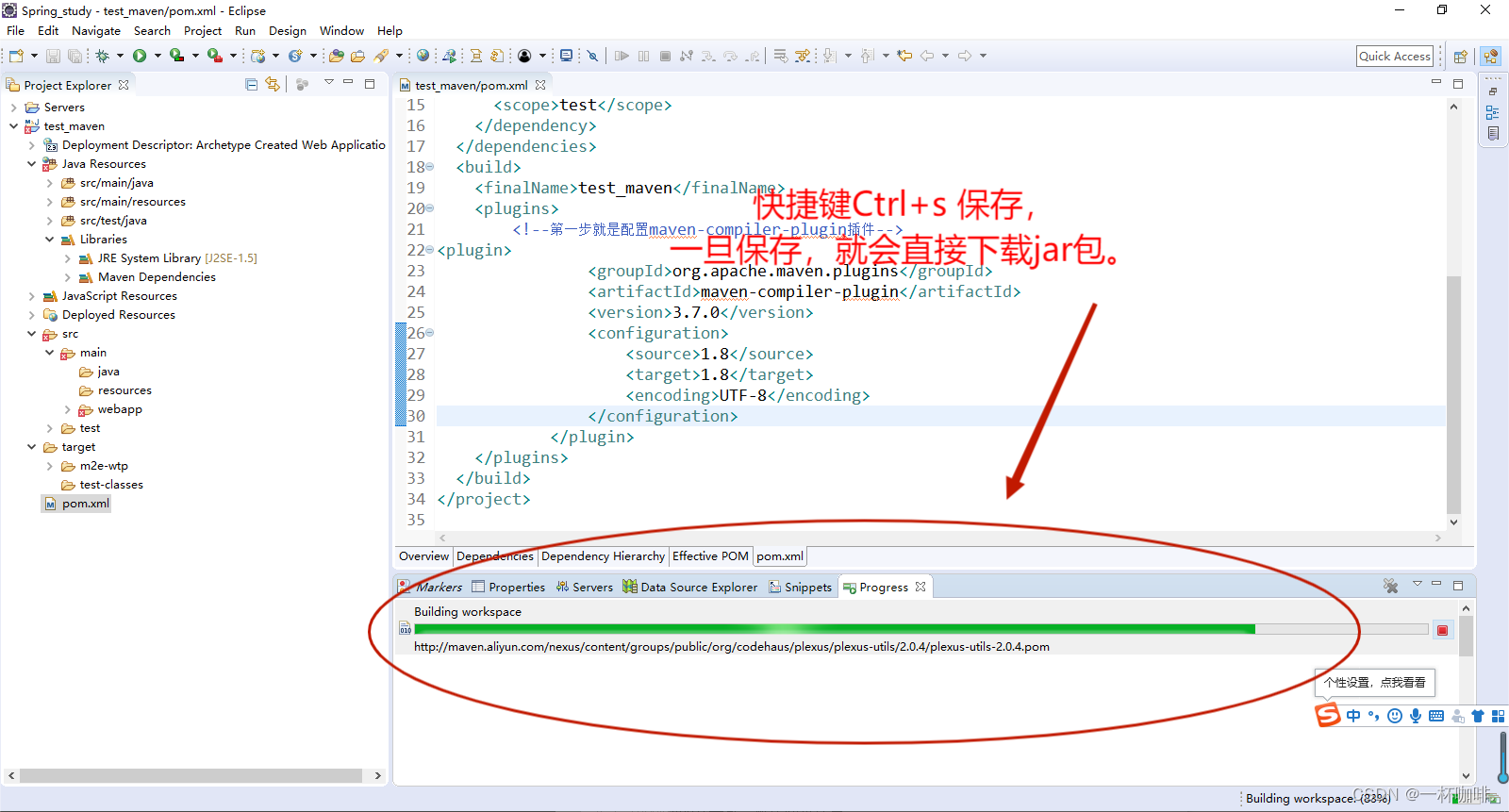Open the Window menu
Image resolution: width=1509 pixels, height=812 pixels.
[341, 30]
